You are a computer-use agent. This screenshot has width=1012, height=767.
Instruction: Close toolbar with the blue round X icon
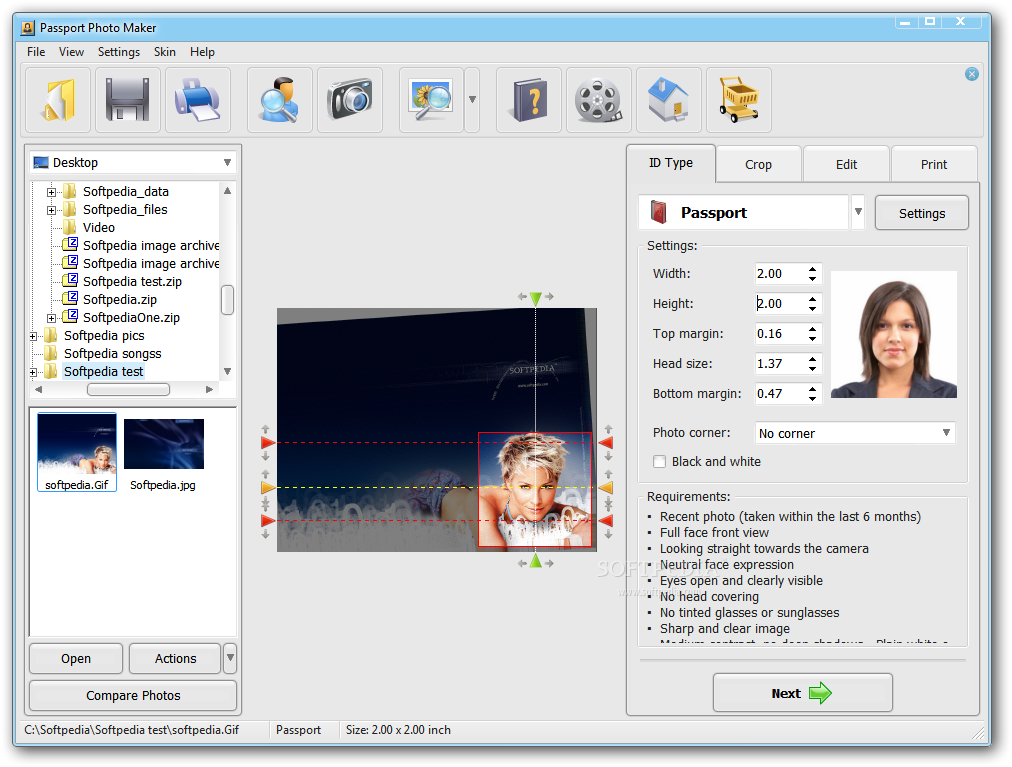click(x=971, y=74)
